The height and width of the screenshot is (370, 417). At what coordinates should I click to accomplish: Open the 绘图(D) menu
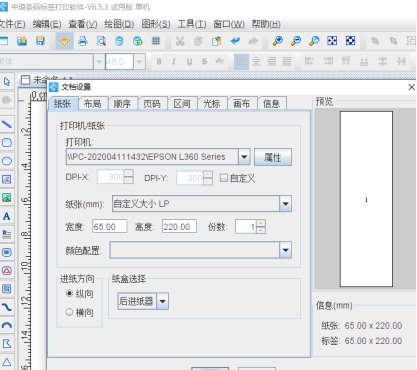[x=119, y=24]
